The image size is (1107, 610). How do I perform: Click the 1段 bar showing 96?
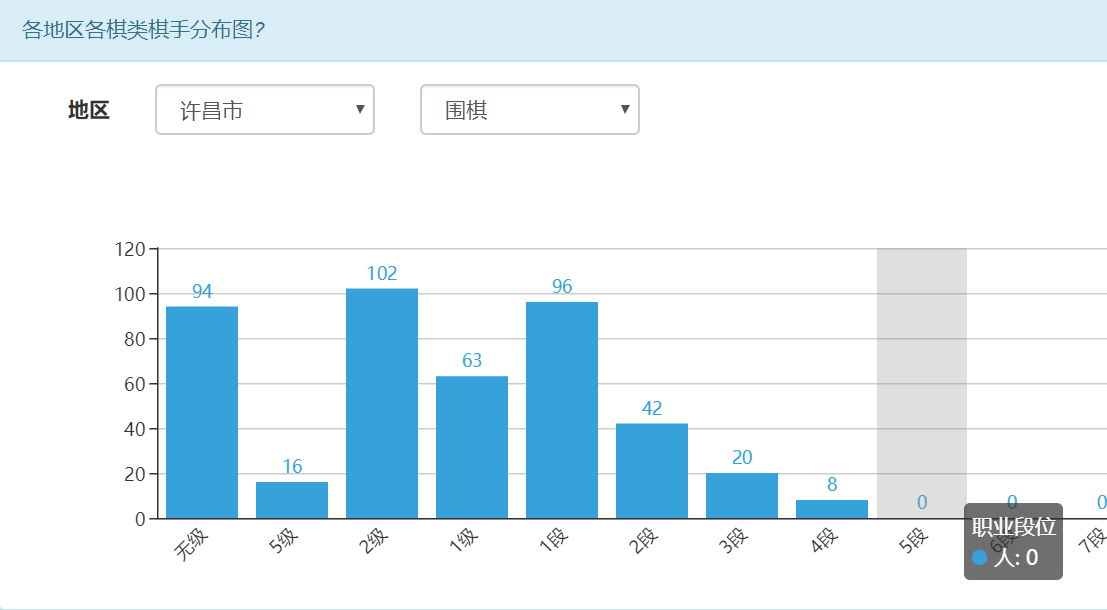pyautogui.click(x=562, y=410)
